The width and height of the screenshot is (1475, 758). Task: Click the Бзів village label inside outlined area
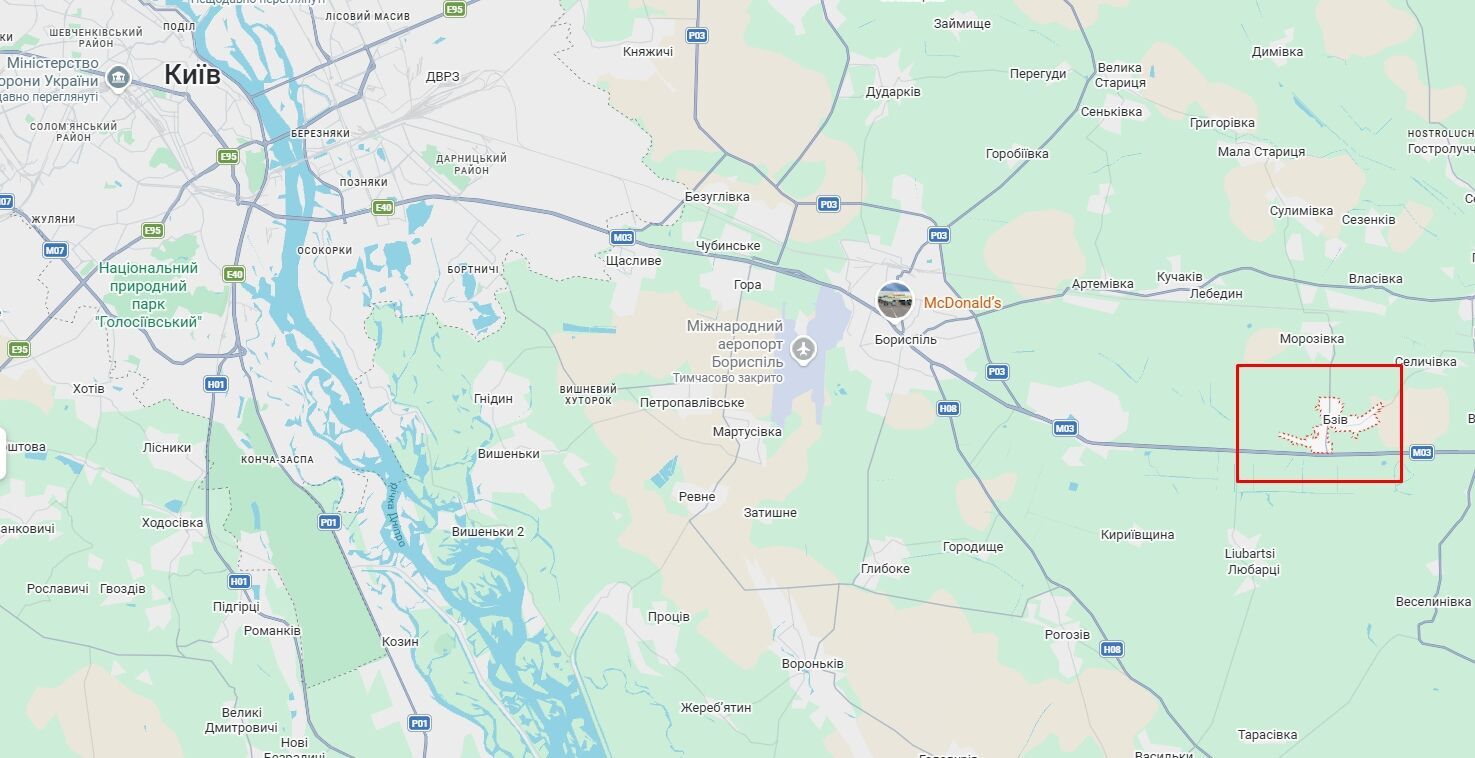(1335, 420)
